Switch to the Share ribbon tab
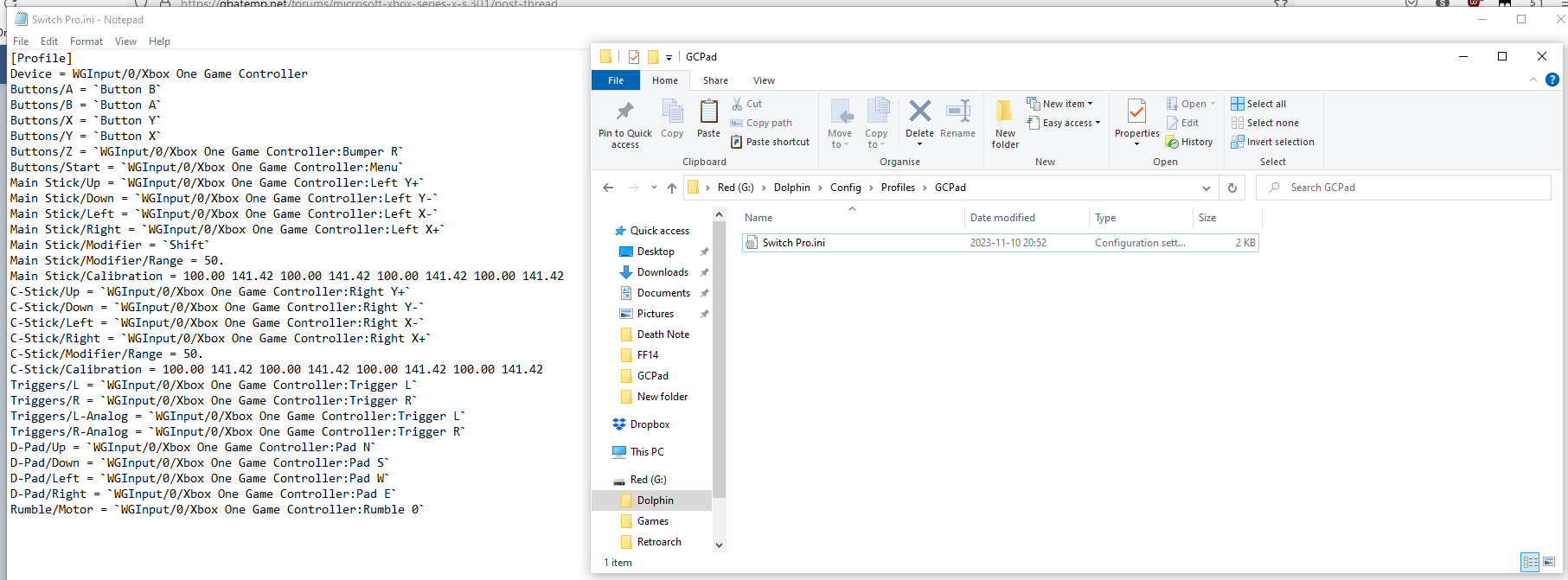Screen dimensions: 1568x580 tap(715, 80)
